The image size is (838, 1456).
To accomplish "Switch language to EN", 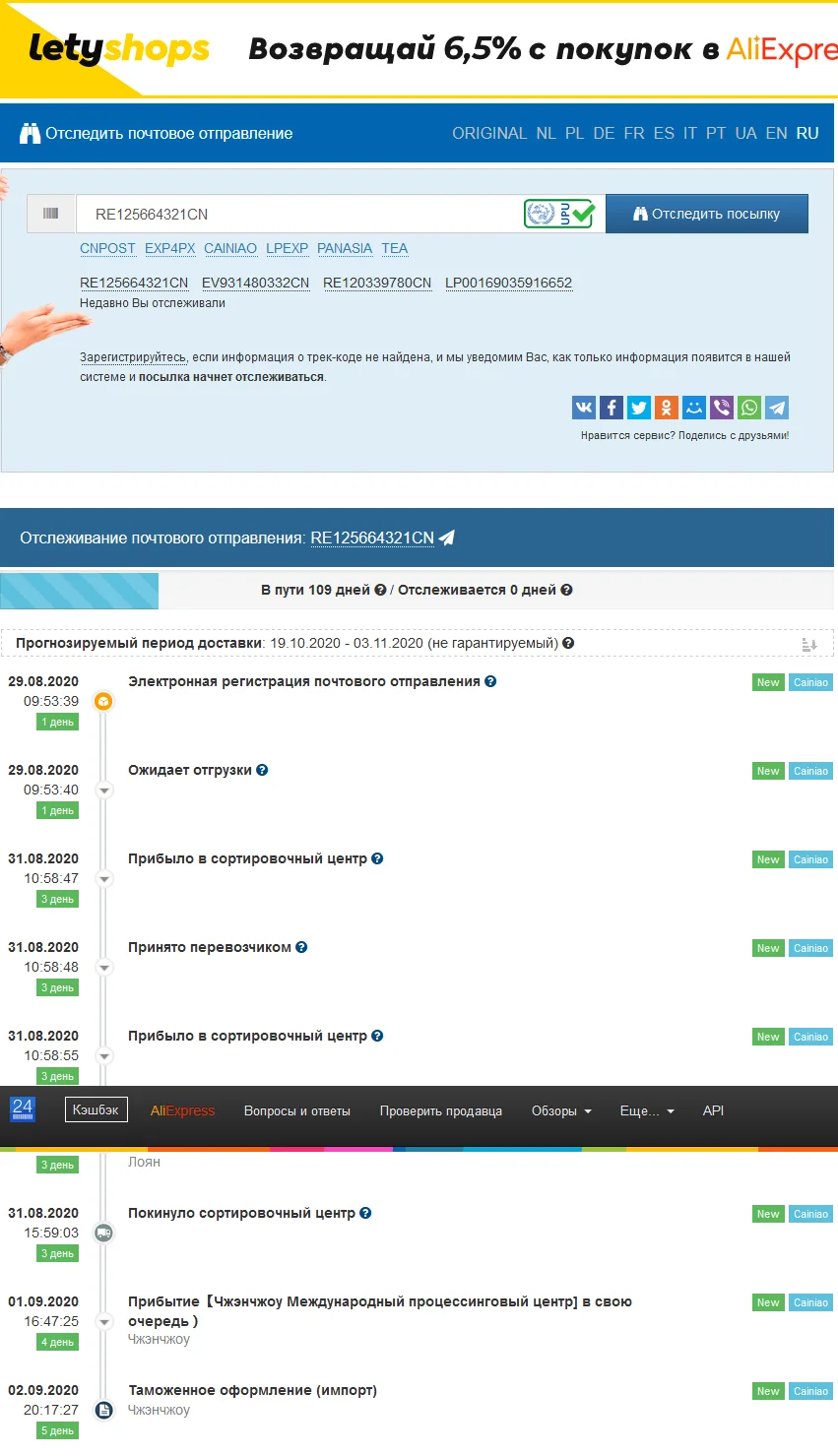I will point(777,133).
